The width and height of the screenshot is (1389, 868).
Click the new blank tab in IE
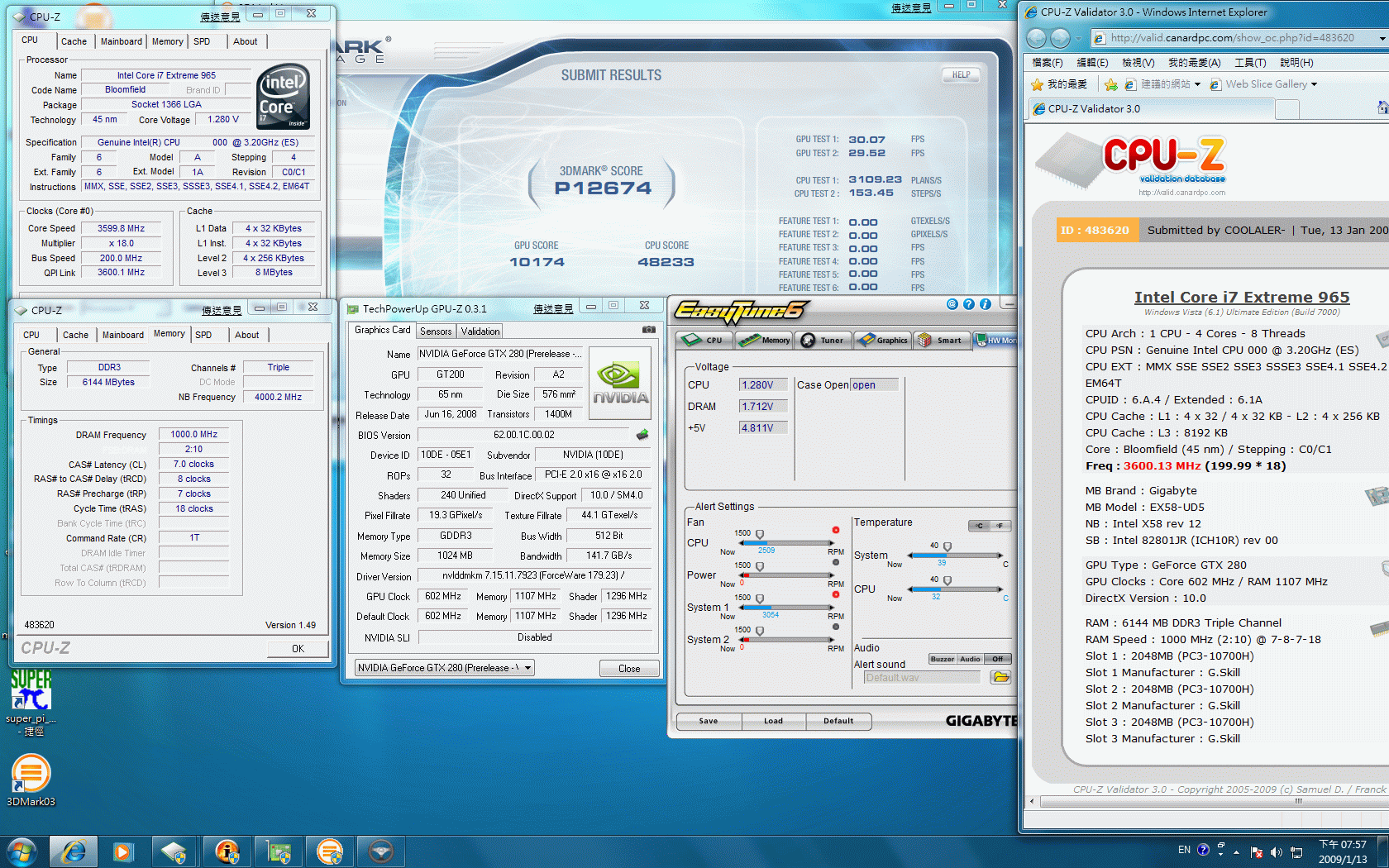click(1287, 109)
